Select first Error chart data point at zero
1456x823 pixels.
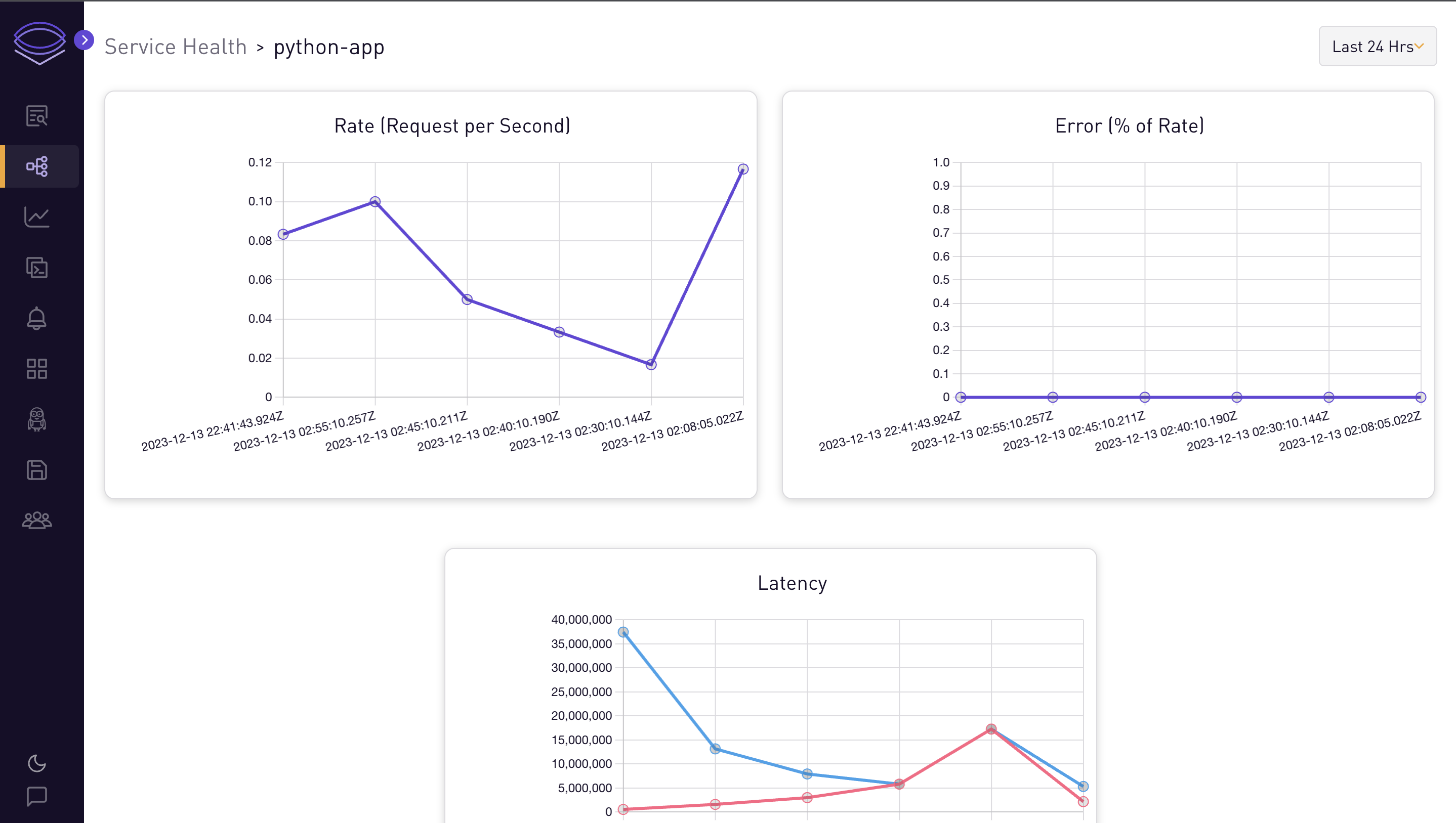[x=961, y=398]
